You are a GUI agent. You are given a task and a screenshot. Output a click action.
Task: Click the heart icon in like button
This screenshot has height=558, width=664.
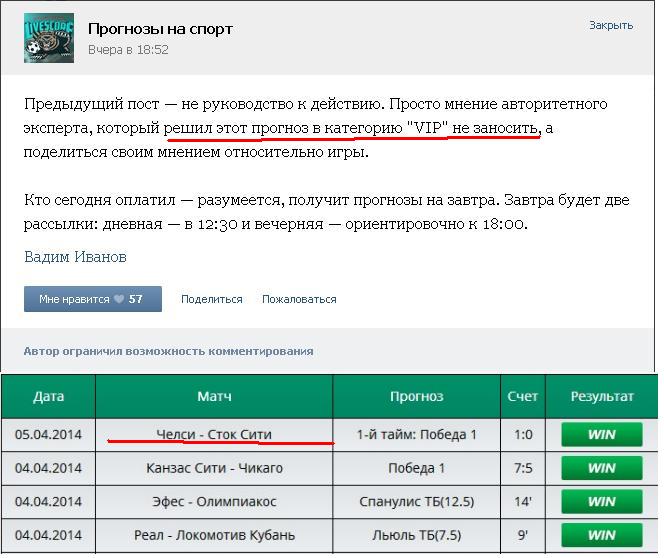(119, 299)
